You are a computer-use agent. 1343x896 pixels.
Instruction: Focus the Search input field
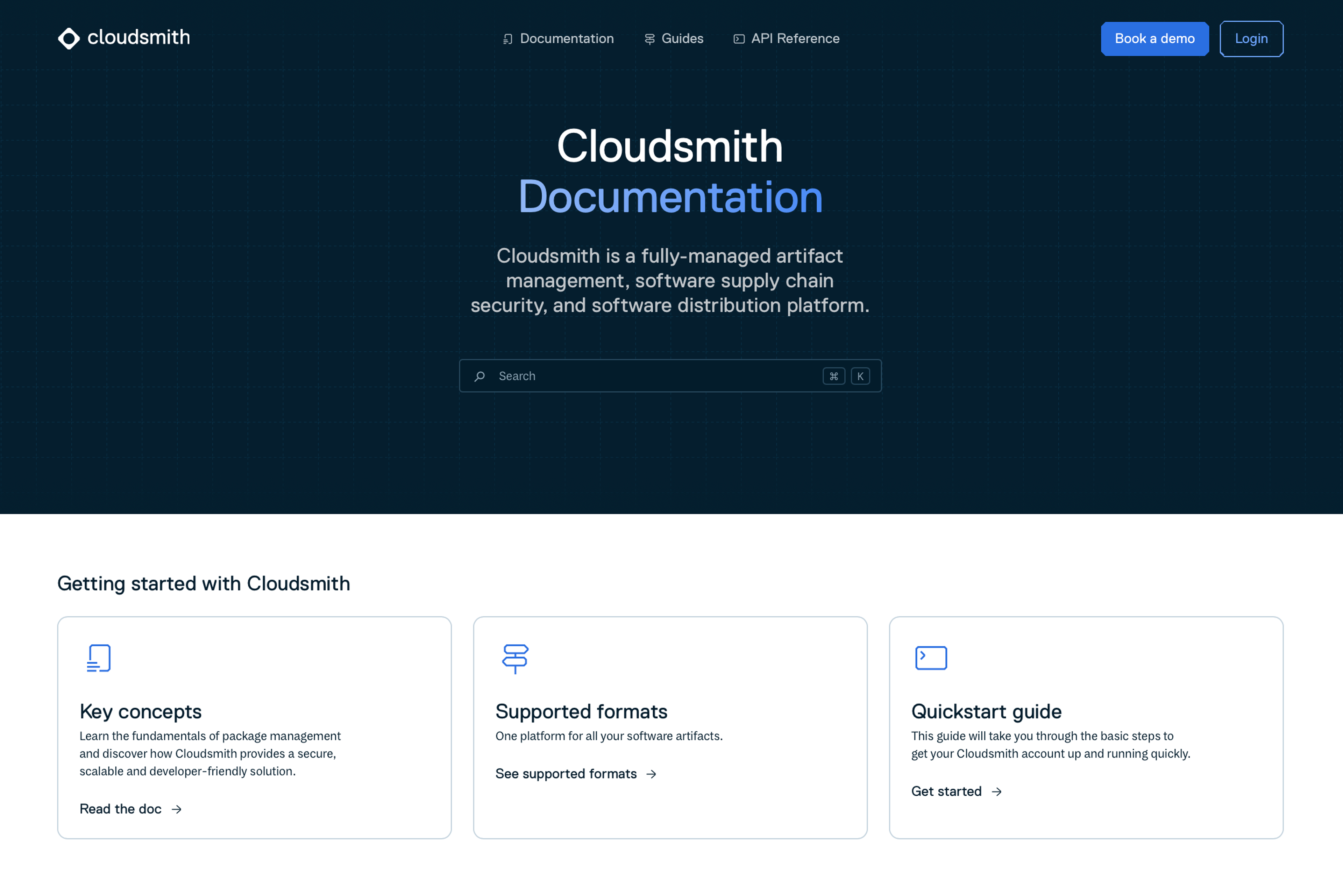(x=670, y=375)
